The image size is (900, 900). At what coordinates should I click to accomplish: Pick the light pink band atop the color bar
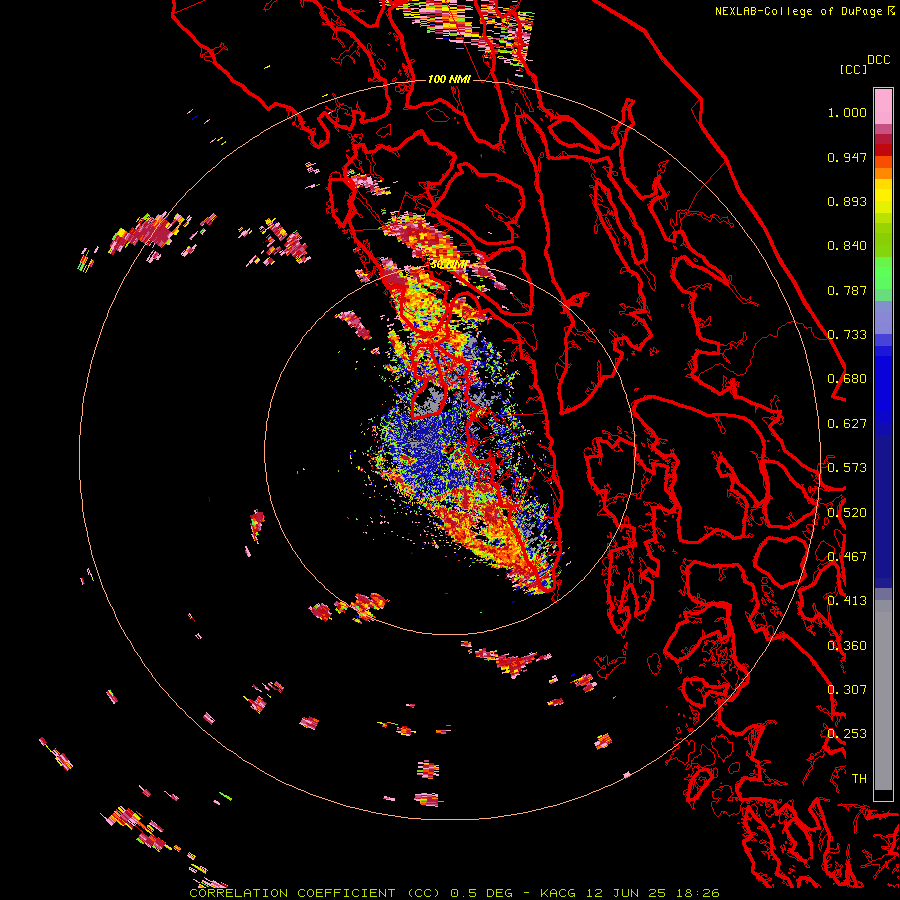click(x=883, y=107)
